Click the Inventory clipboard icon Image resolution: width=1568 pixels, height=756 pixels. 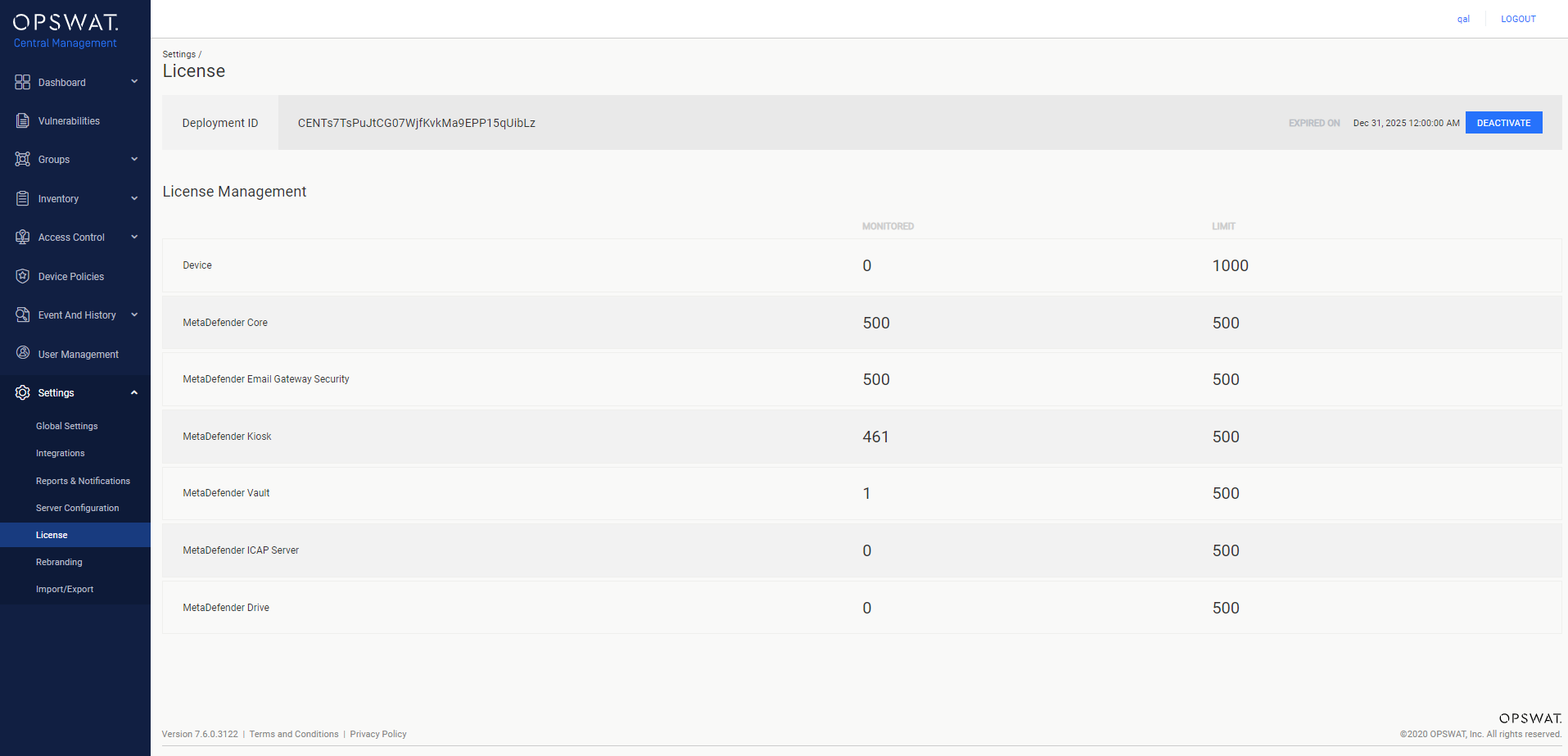(x=22, y=198)
